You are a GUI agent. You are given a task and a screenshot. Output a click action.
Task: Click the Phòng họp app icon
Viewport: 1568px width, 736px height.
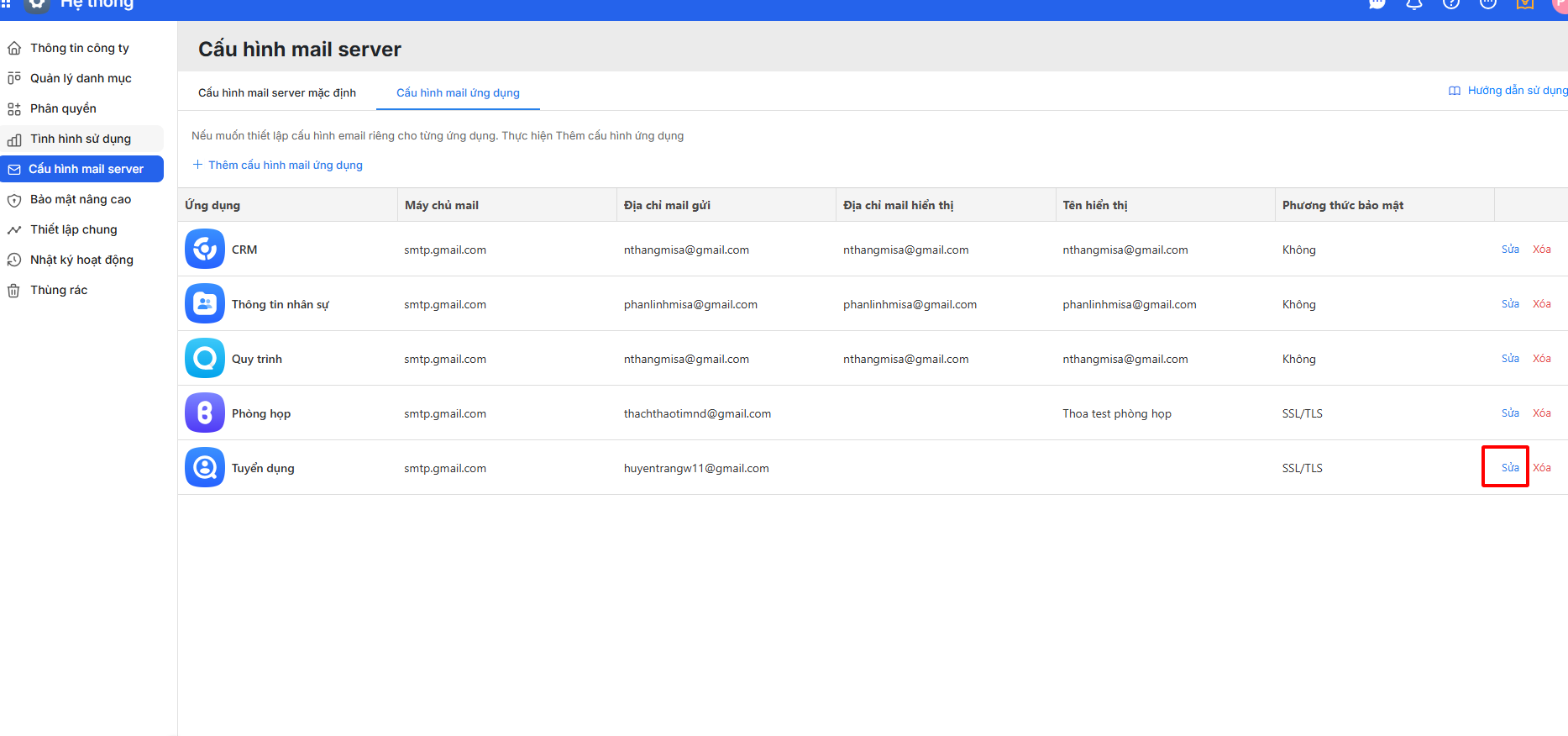point(205,413)
